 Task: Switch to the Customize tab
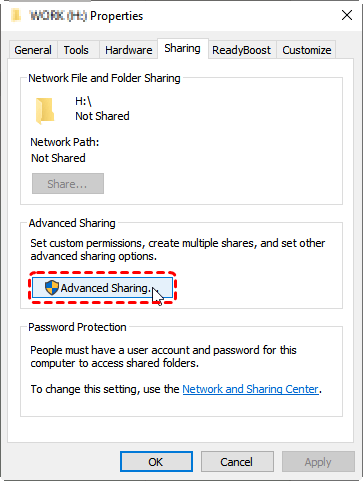pyautogui.click(x=307, y=50)
